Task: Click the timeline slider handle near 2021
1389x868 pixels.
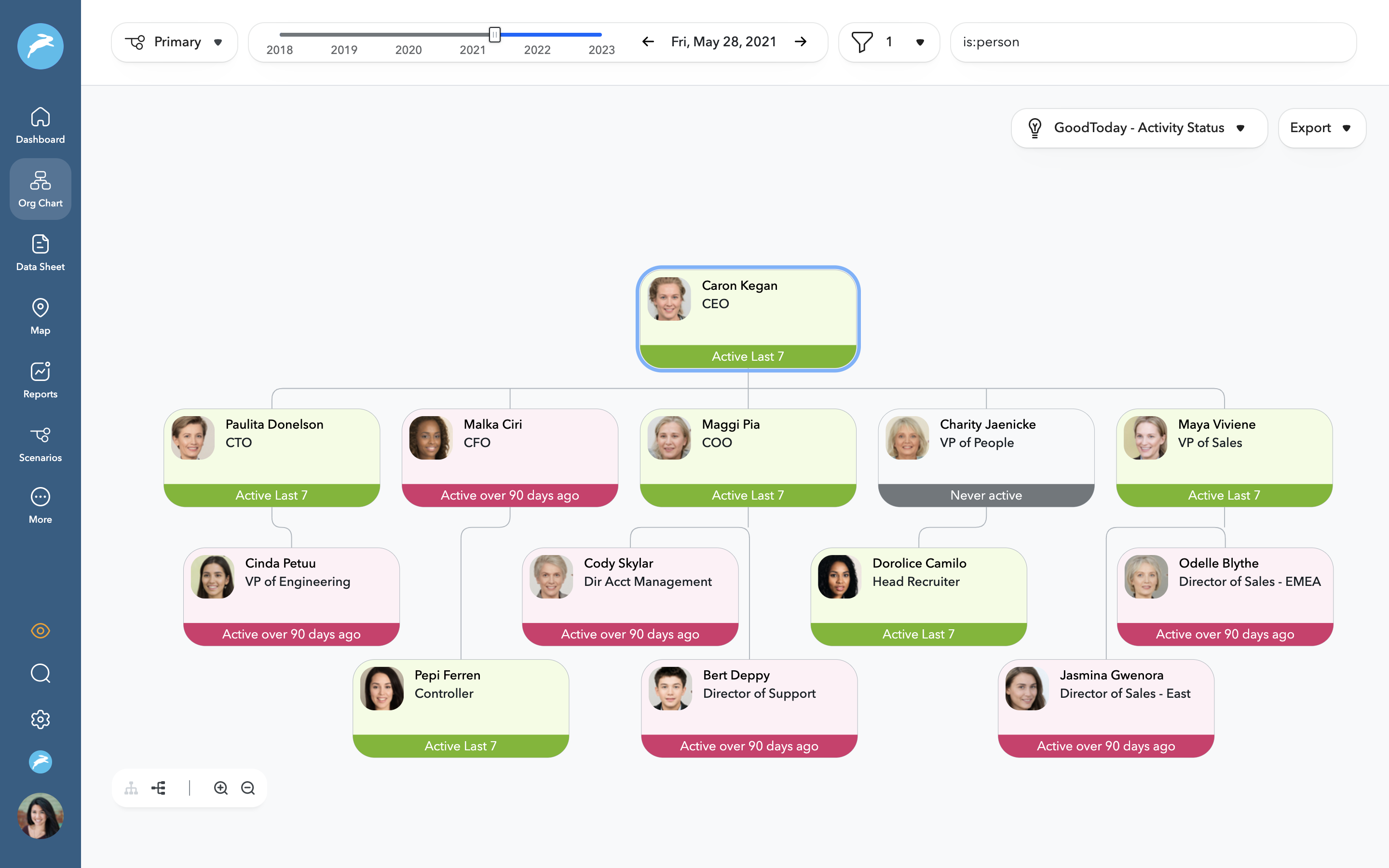Action: [494, 34]
